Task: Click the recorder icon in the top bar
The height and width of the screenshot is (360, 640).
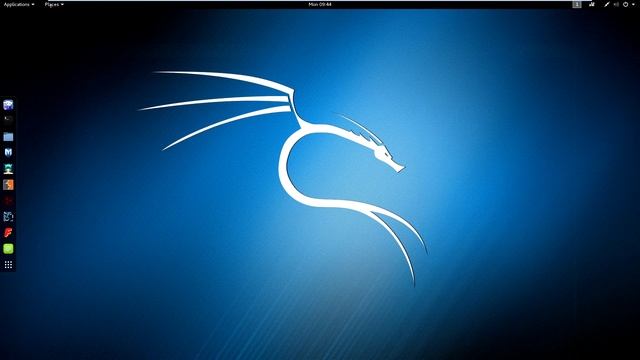Action: pyautogui.click(x=592, y=4)
